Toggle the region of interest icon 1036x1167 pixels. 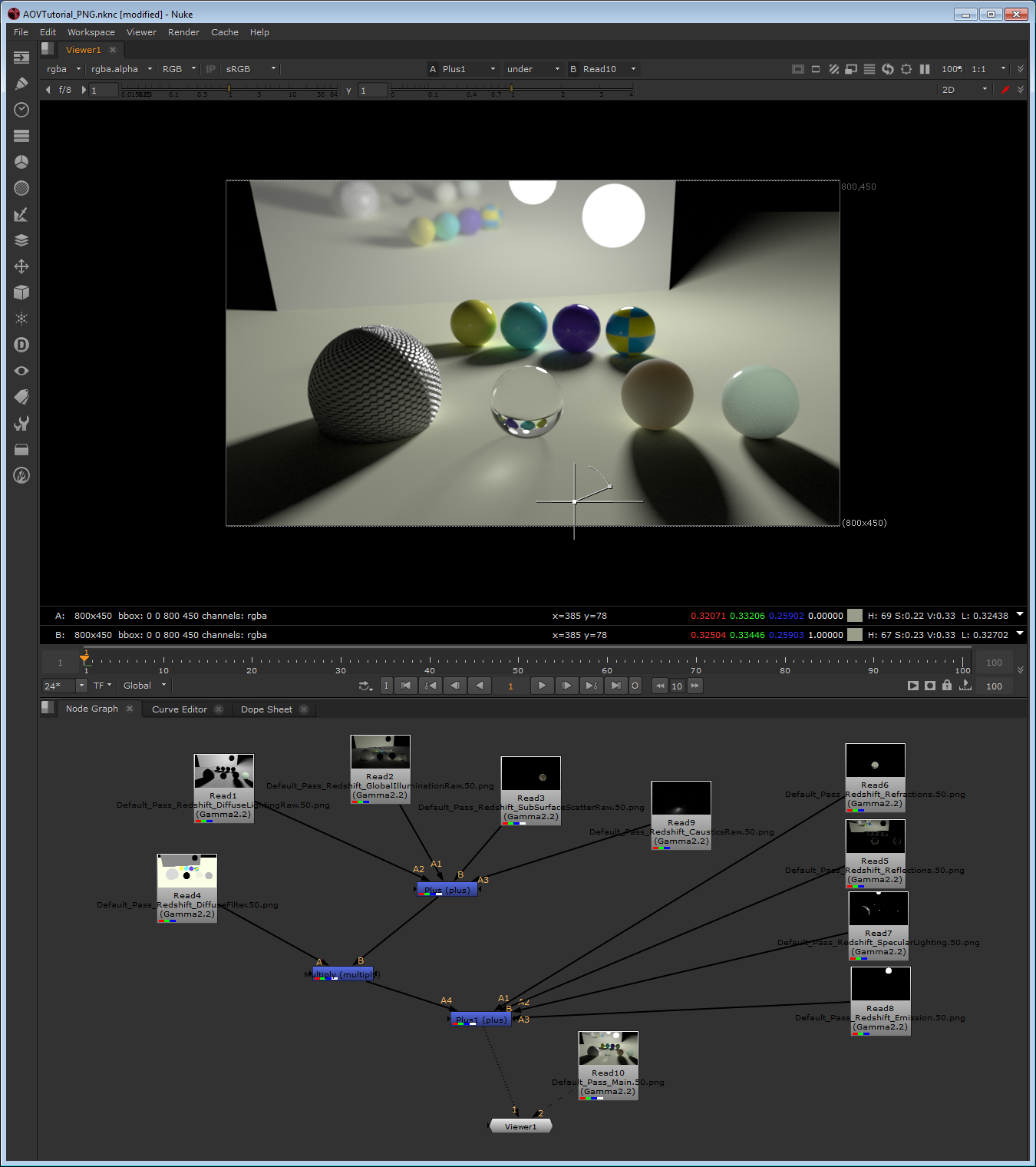click(816, 69)
